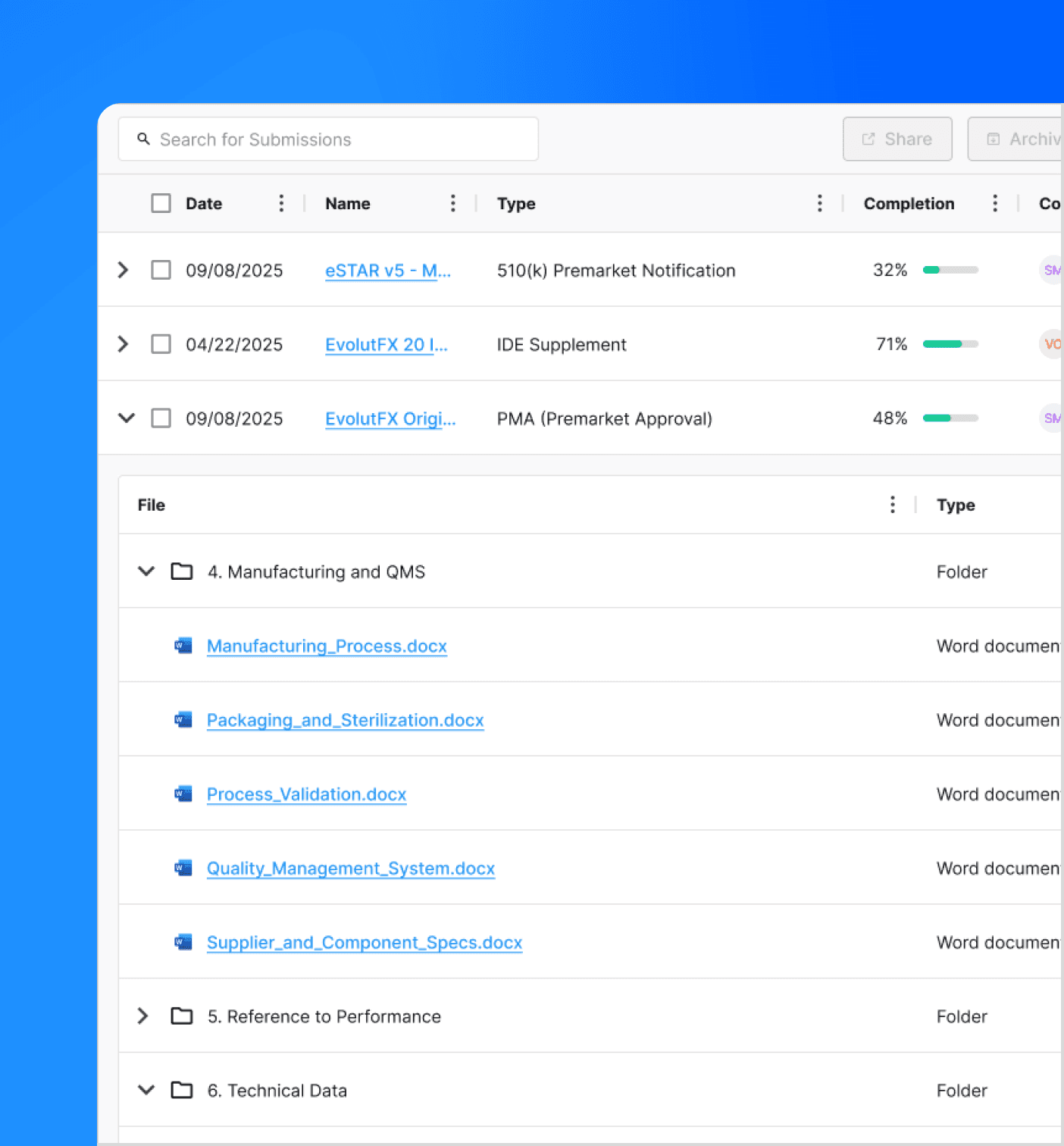Click the File column header
The width and height of the screenshot is (1064, 1146).
152,505
